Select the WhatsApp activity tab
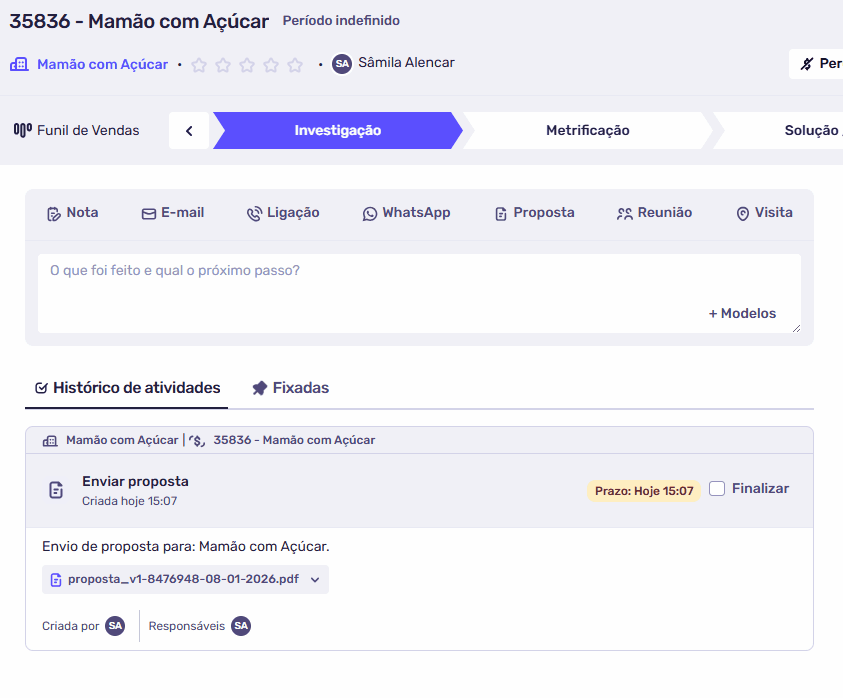 coord(406,213)
